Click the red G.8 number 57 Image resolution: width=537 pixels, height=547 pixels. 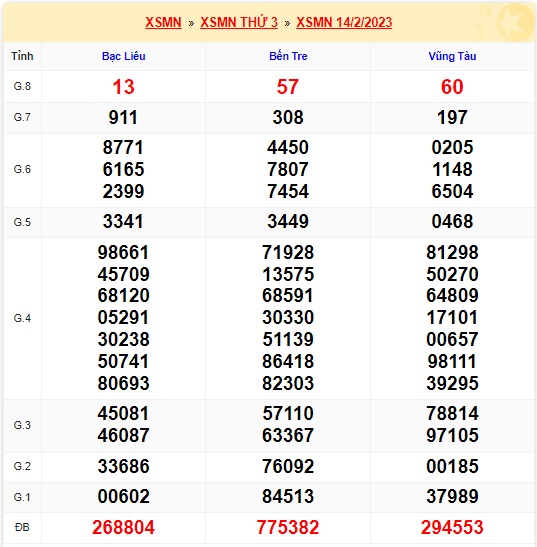pyautogui.click(x=288, y=87)
